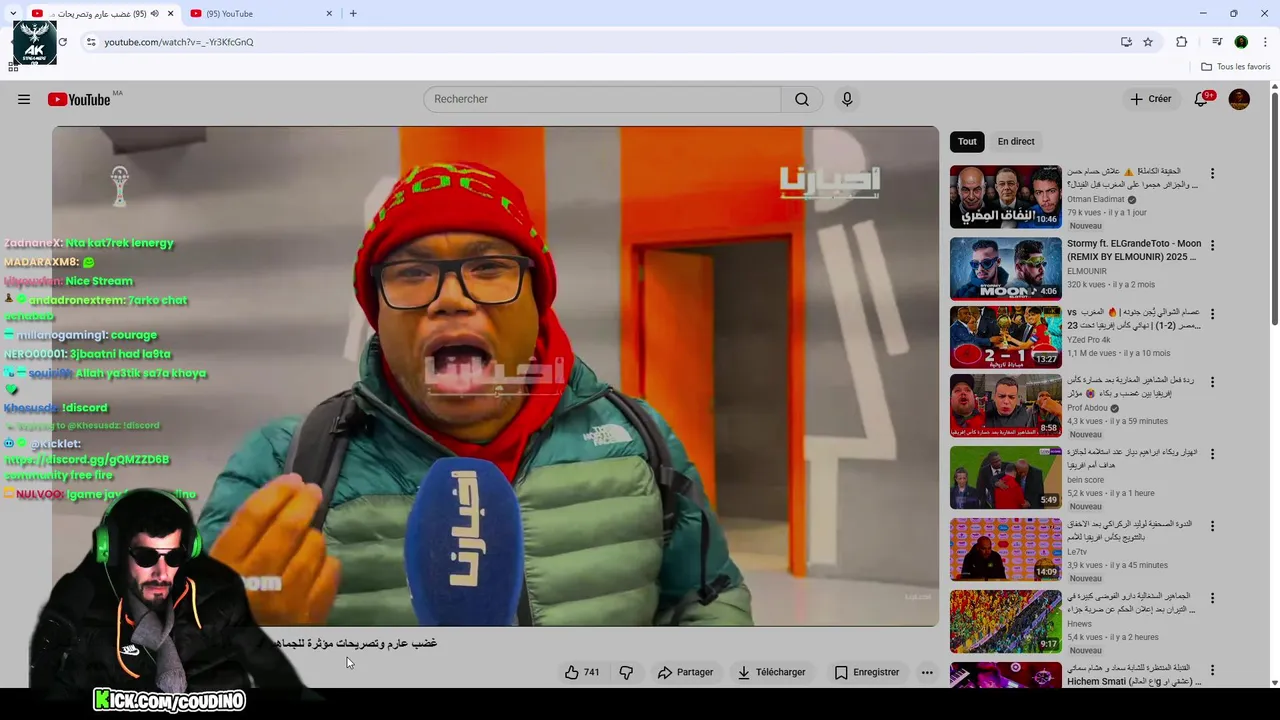1280x720 pixels.
Task: Open 'Tous les favoris' bookmarks folder
Action: (1236, 67)
